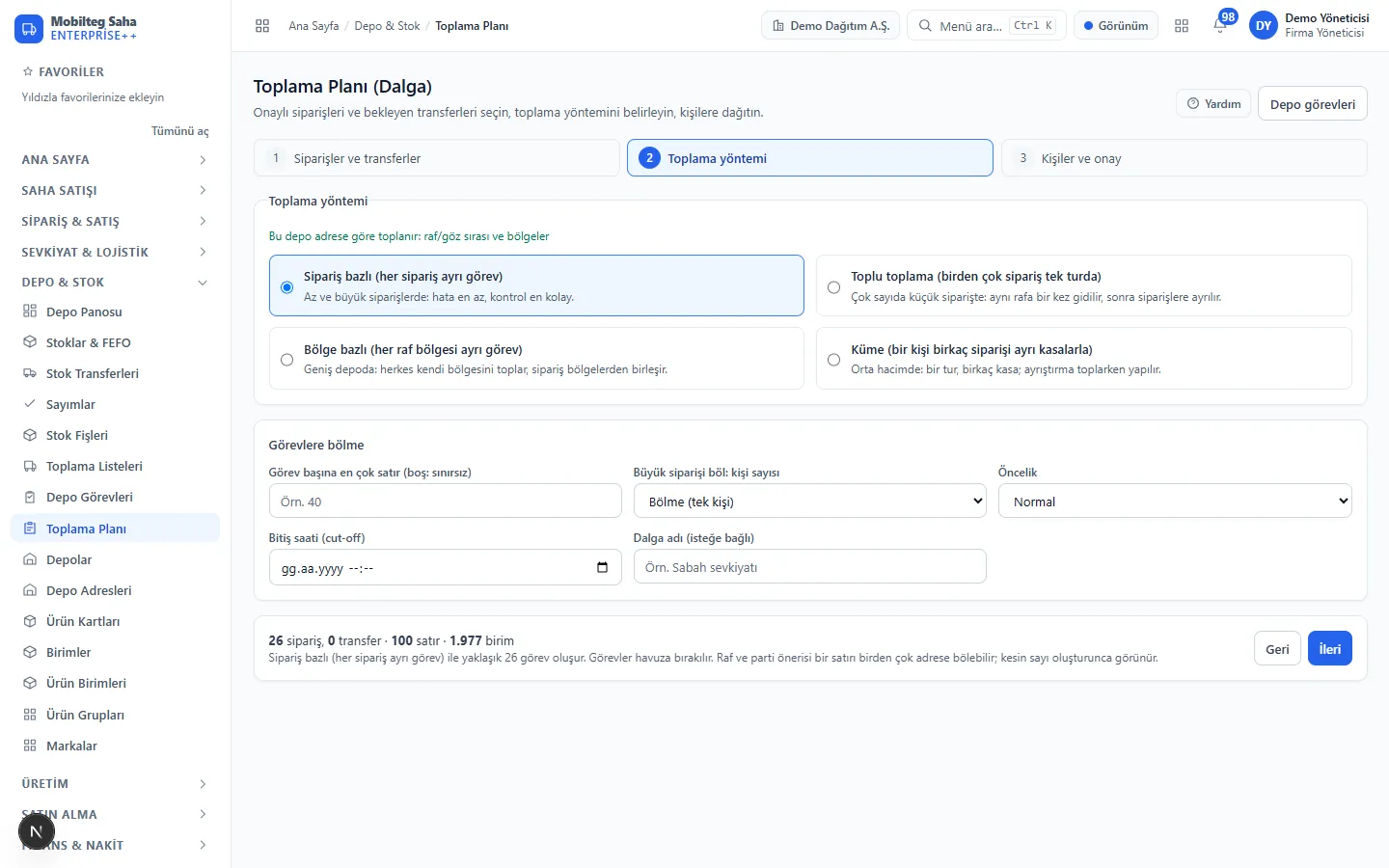Click the Depo Panosu sidebar icon
1389x868 pixels.
(x=30, y=312)
